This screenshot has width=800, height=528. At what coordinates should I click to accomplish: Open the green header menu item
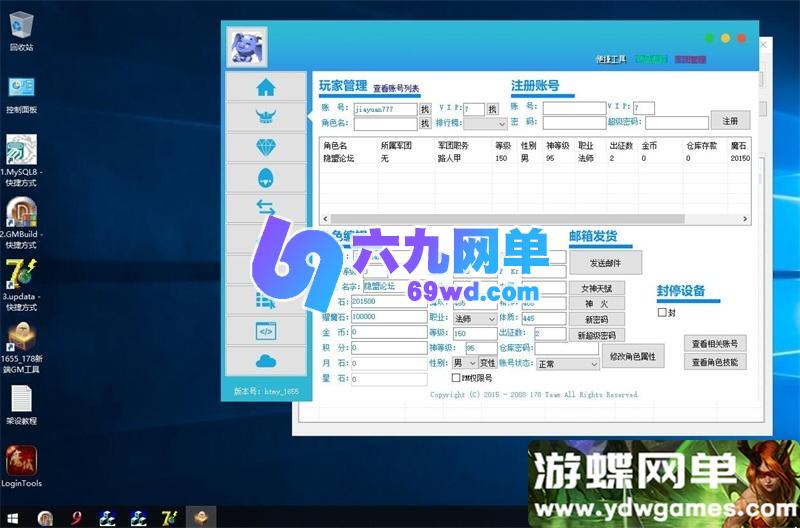pyautogui.click(x=651, y=60)
